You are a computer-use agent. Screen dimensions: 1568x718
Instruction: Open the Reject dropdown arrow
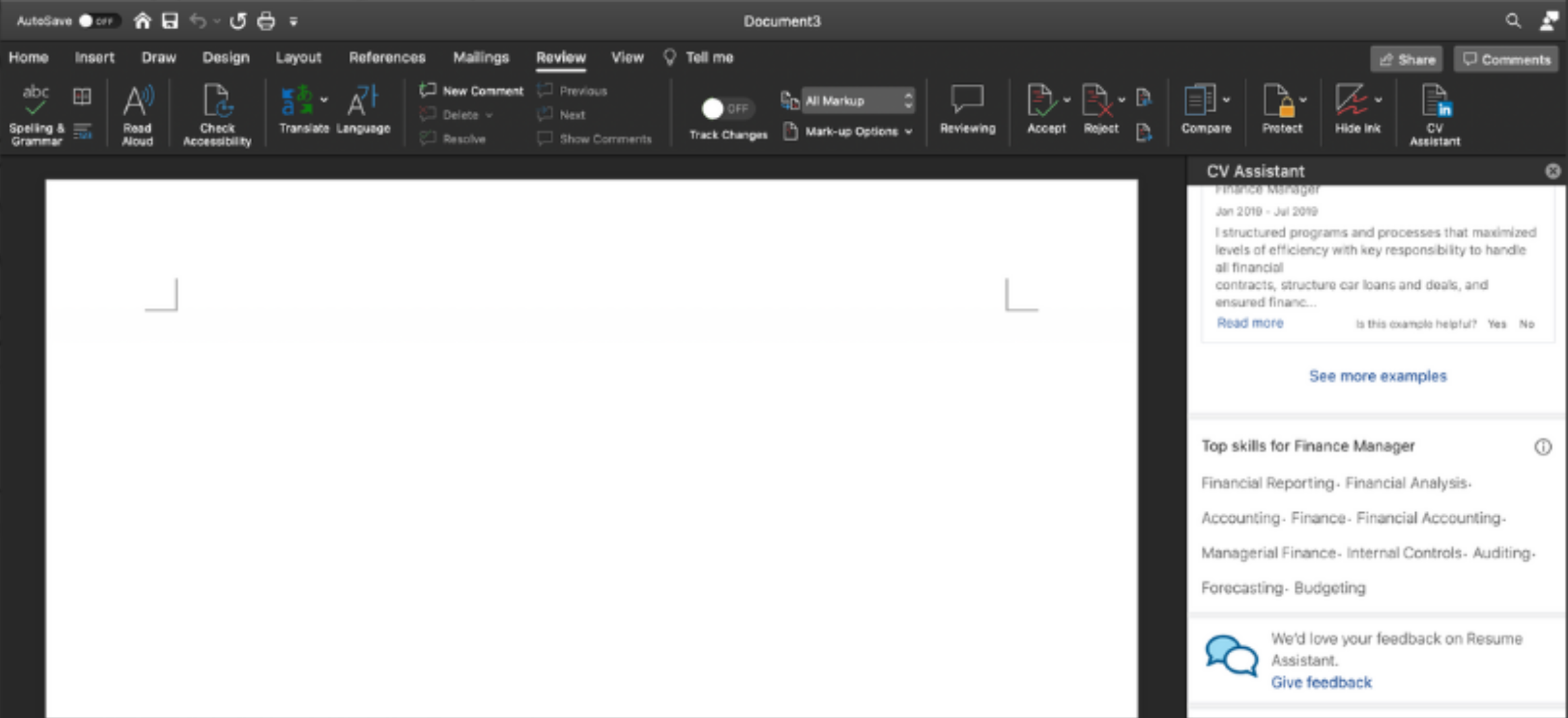[x=1121, y=100]
